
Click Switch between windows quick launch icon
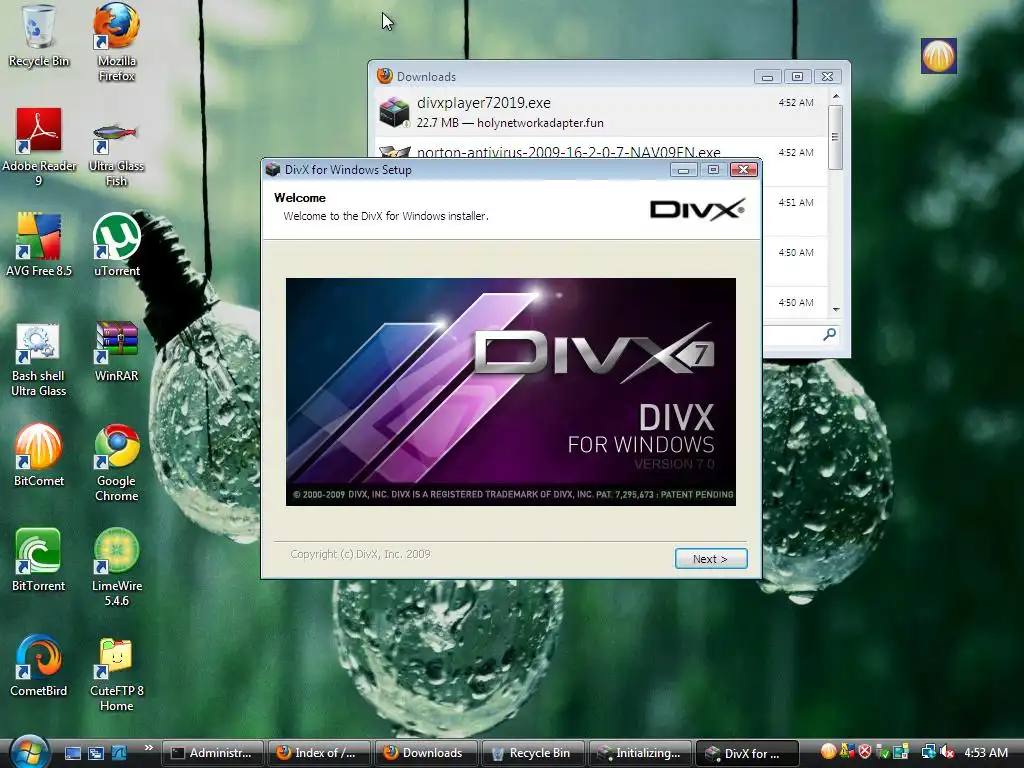coord(96,753)
